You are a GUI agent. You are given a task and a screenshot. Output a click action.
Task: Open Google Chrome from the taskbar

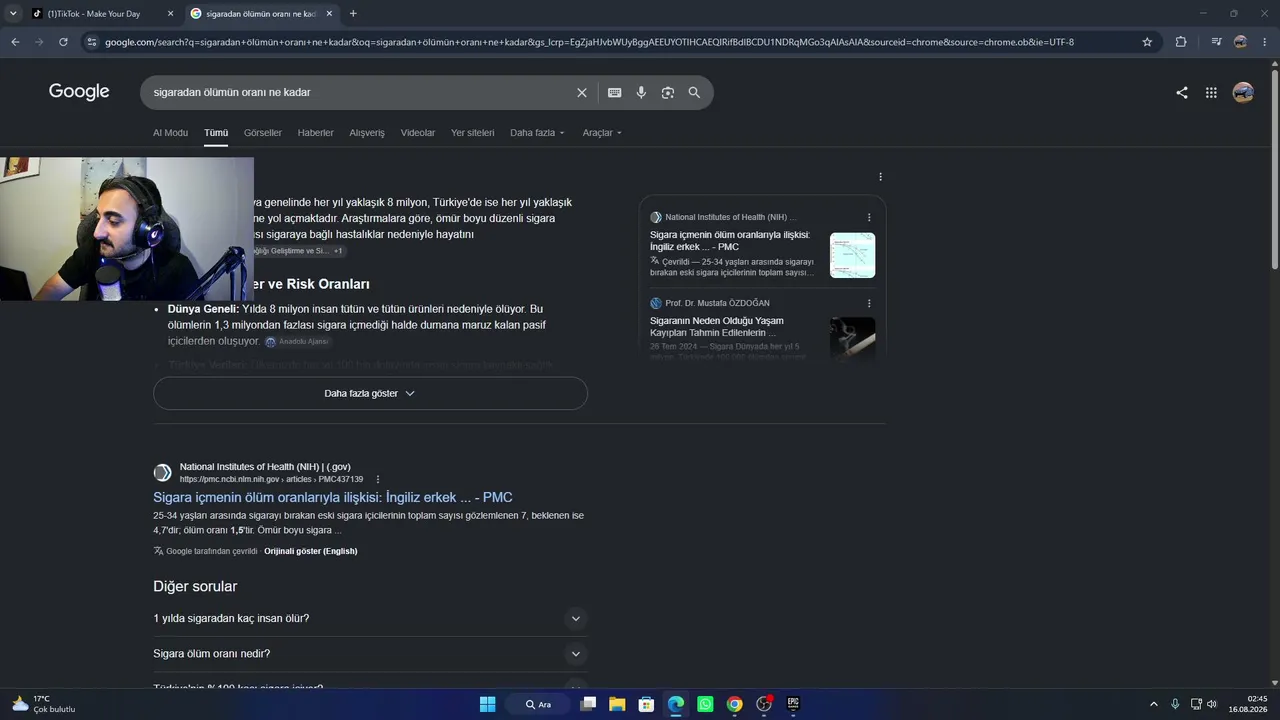[x=735, y=704]
